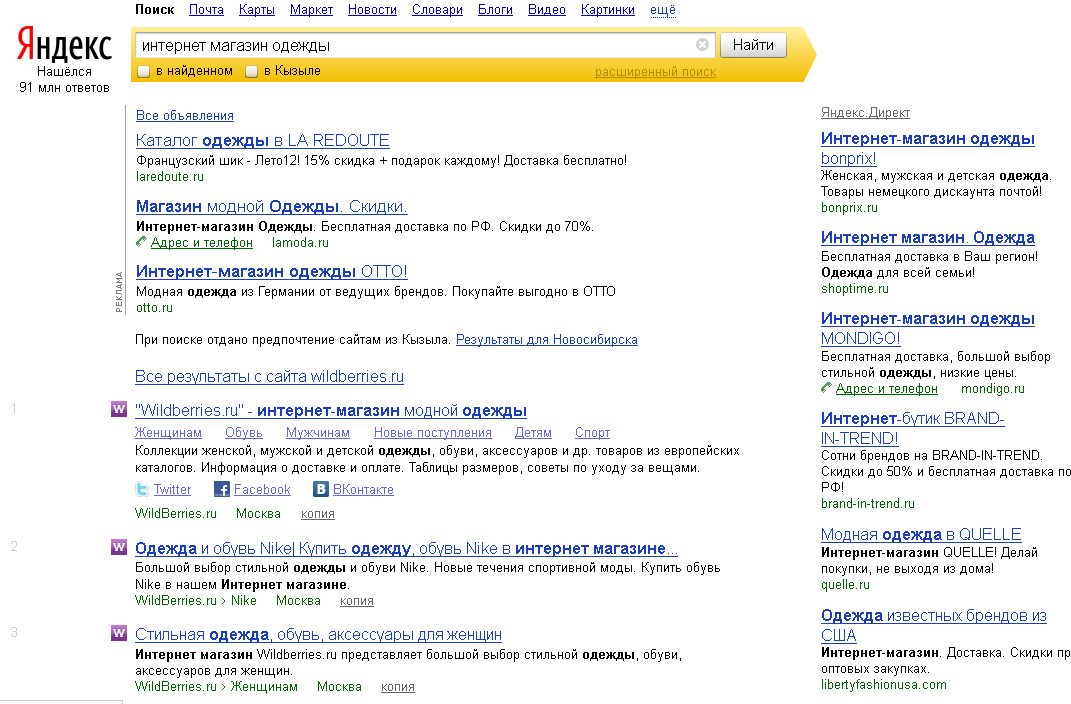Open lamoda "Адрес и телефон" phone link
1071x704 pixels.
[x=201, y=243]
